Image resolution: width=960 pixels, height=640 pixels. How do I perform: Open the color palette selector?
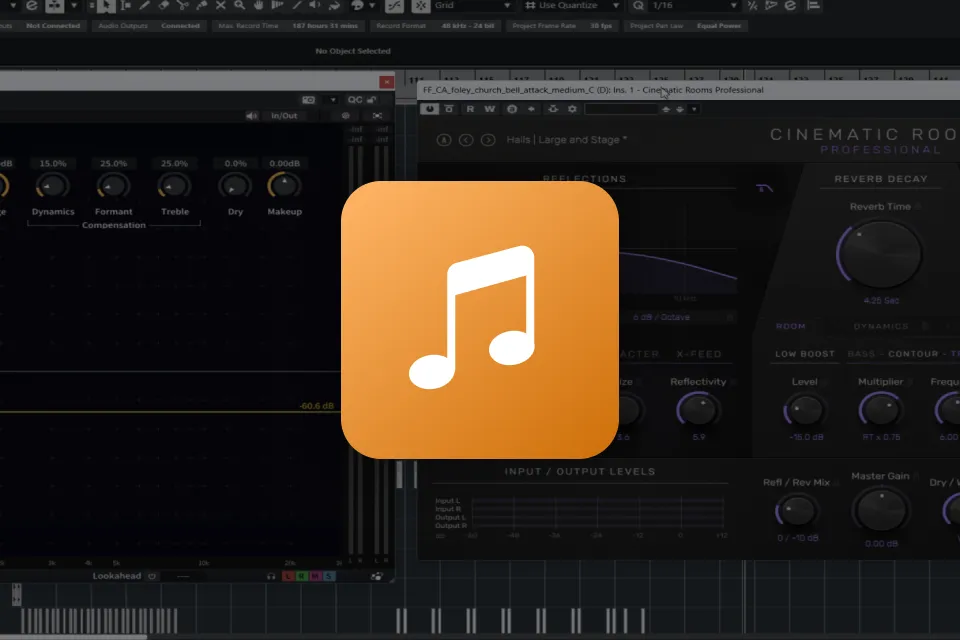click(x=357, y=6)
